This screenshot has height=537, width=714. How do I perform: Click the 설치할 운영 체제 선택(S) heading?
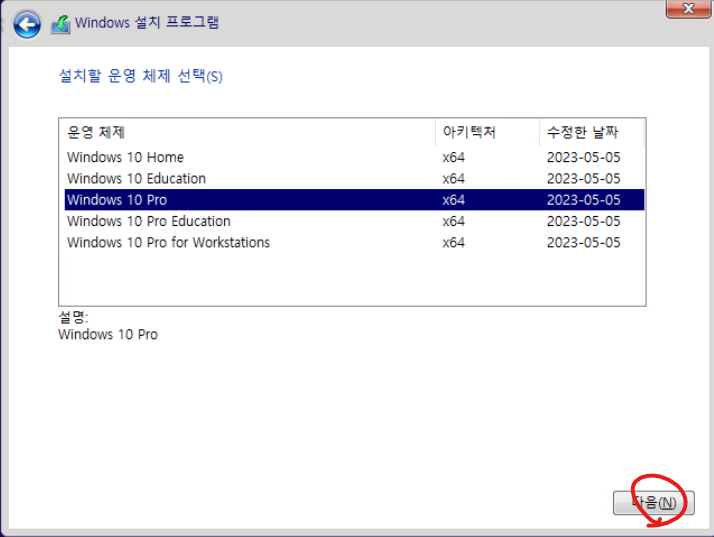click(141, 76)
